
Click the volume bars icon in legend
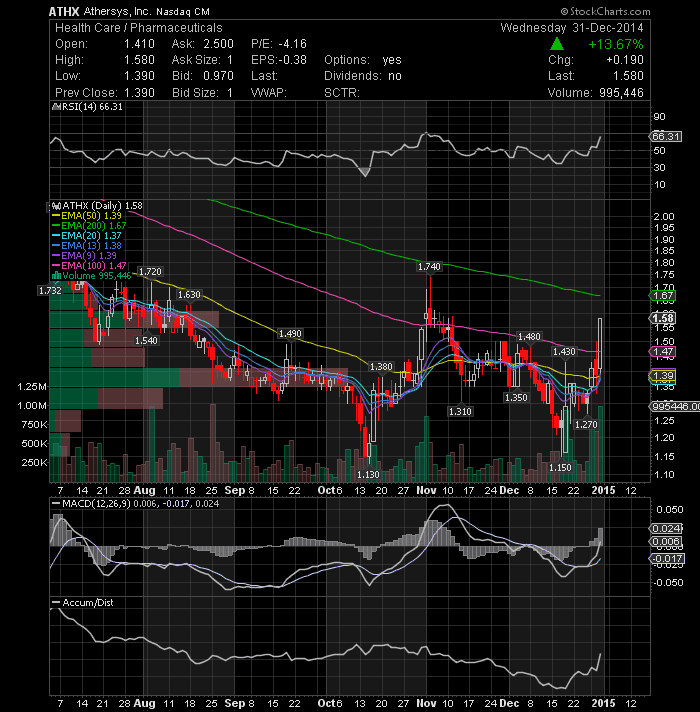coord(57,276)
